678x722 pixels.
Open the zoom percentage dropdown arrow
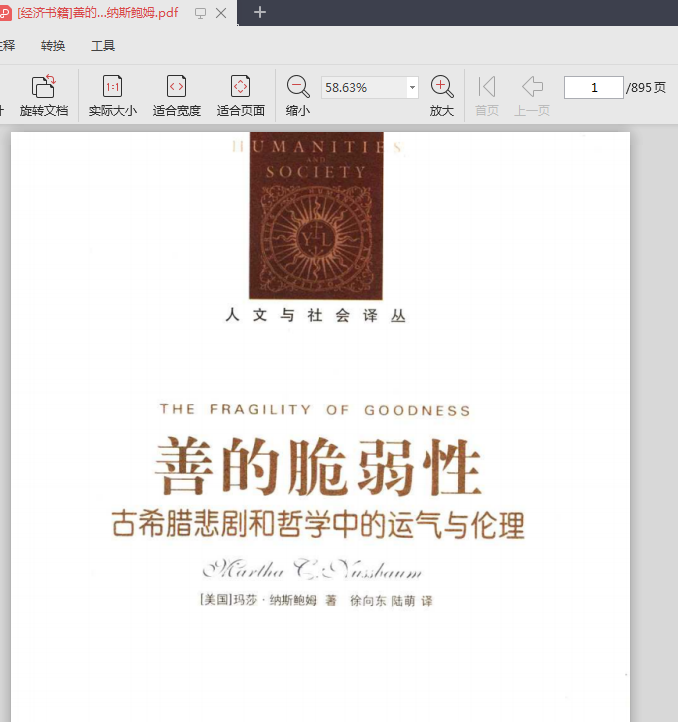pos(412,87)
